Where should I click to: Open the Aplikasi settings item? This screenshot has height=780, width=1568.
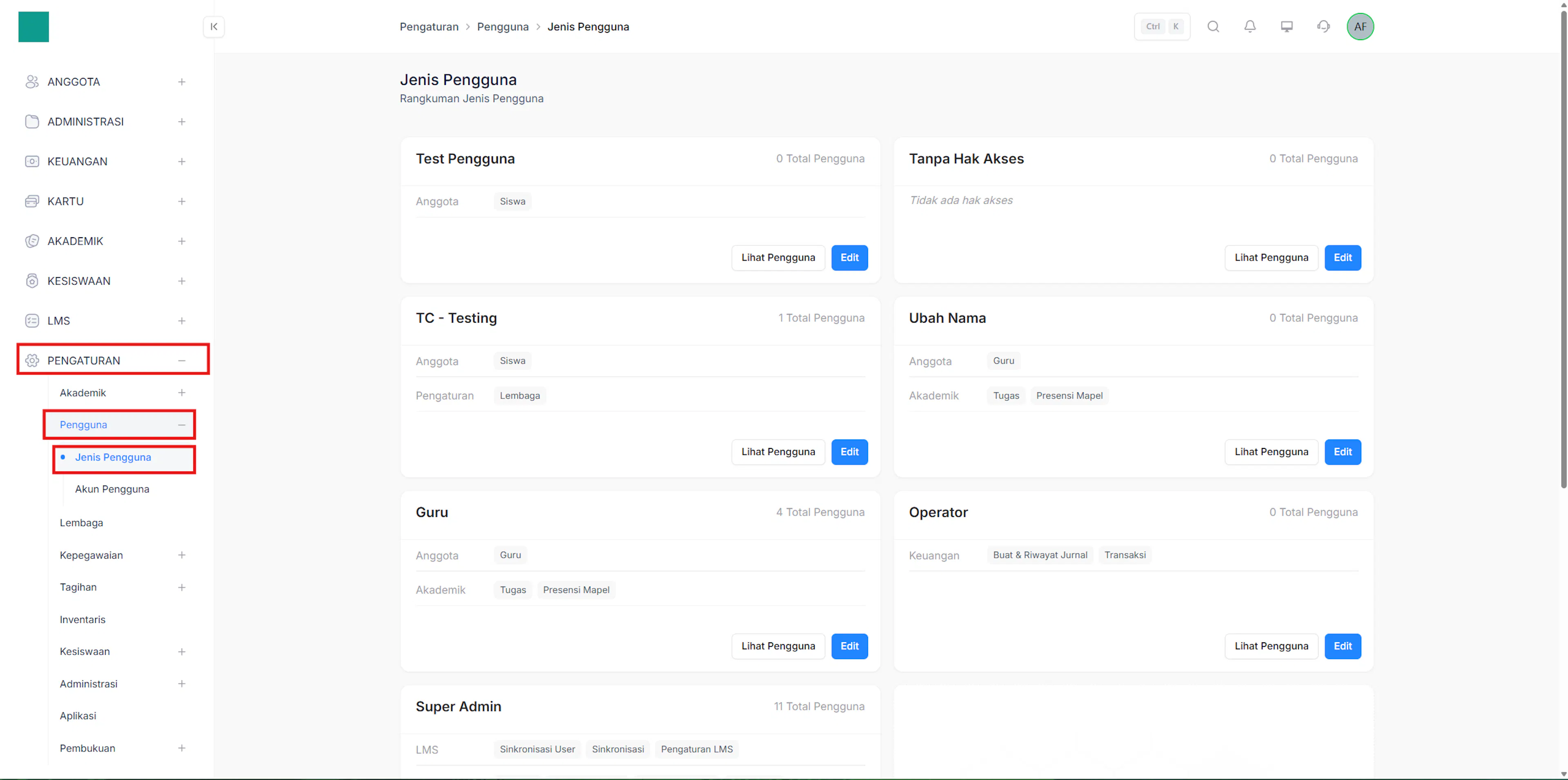[78, 716]
